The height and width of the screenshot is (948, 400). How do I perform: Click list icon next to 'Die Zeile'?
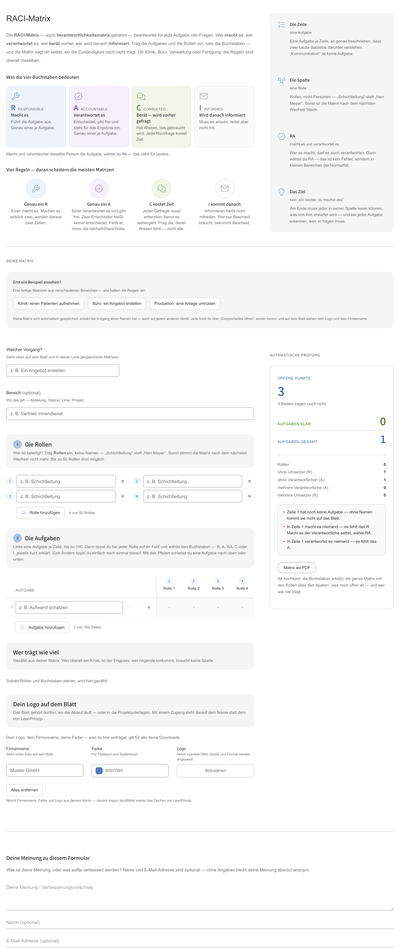tap(281, 25)
